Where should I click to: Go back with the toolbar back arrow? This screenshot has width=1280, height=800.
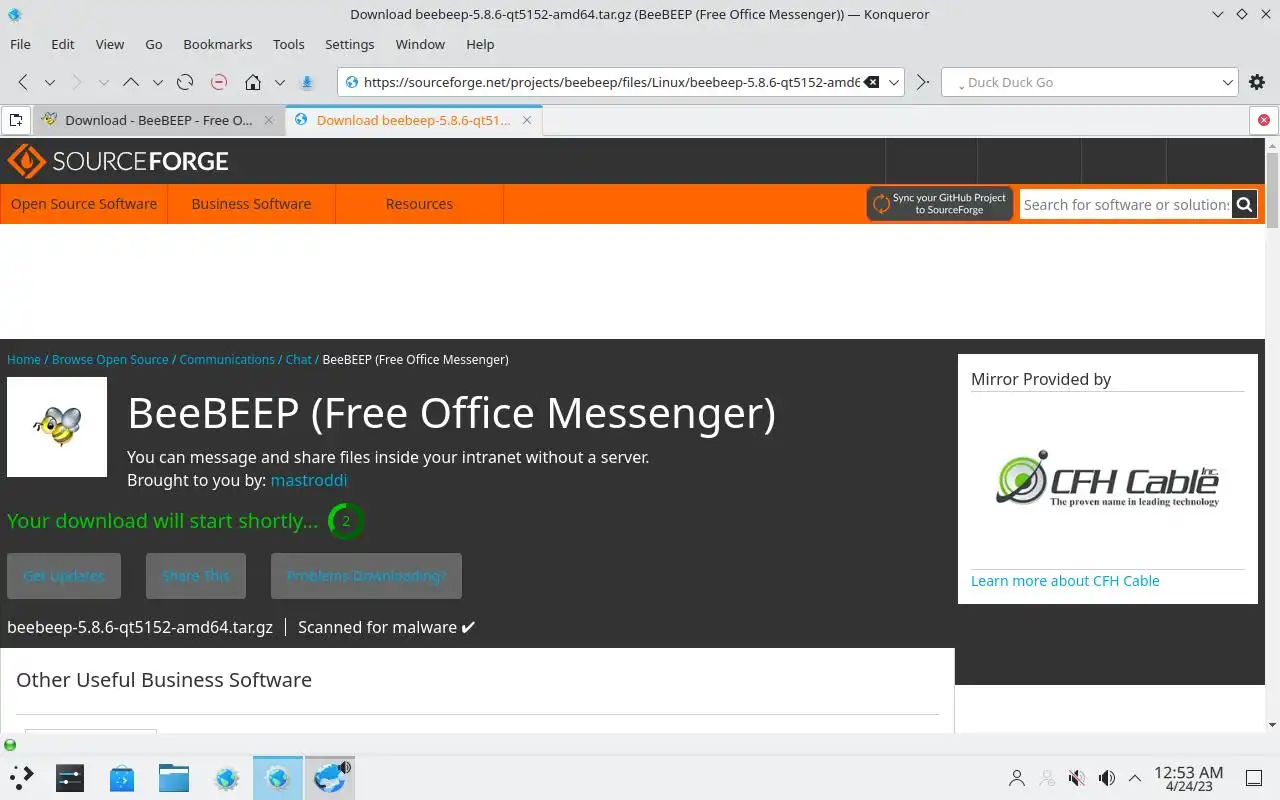pyautogui.click(x=23, y=82)
